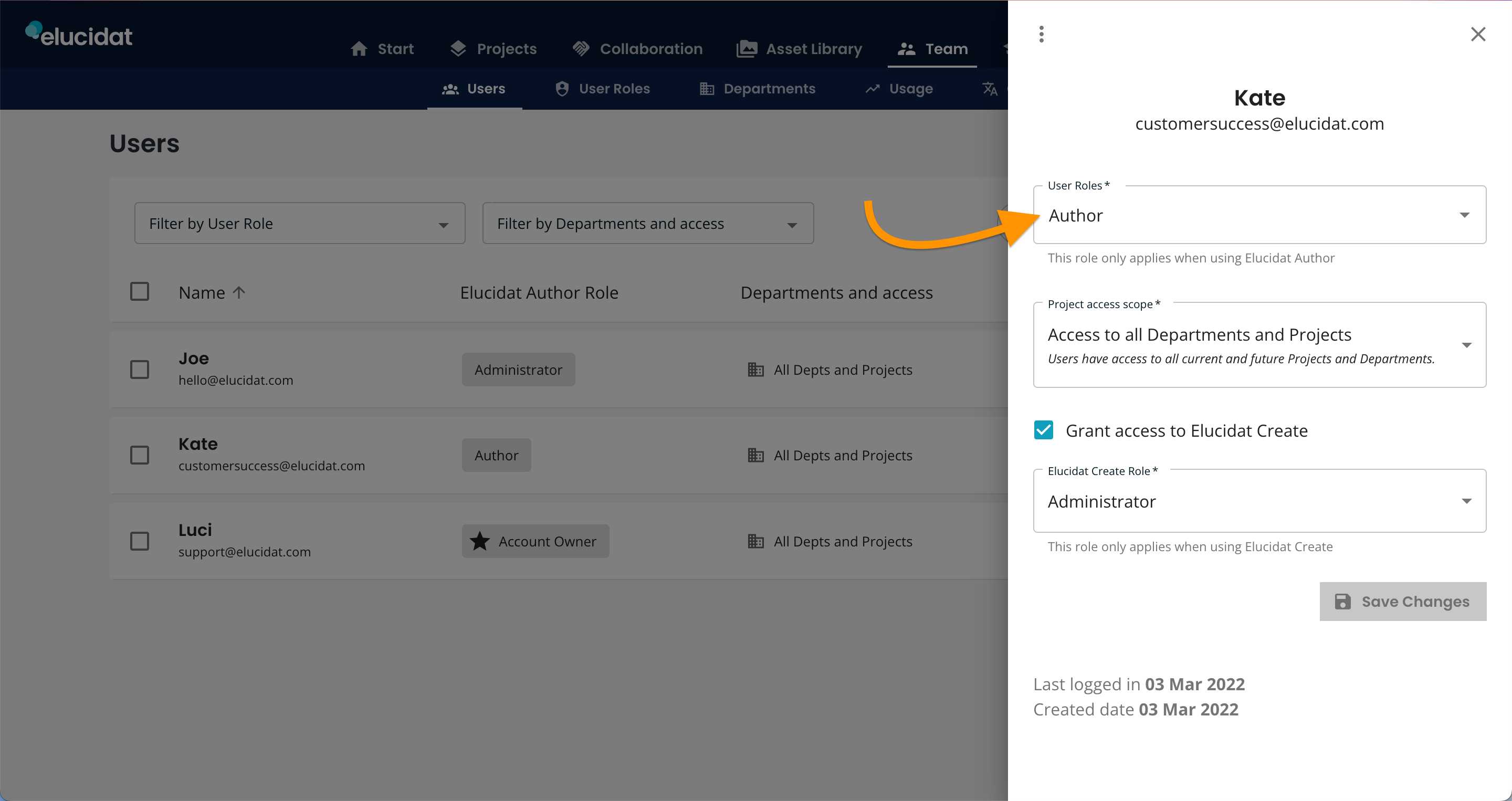Image resolution: width=1512 pixels, height=801 pixels.
Task: Click the translation icon in sub-navigation
Action: point(990,89)
